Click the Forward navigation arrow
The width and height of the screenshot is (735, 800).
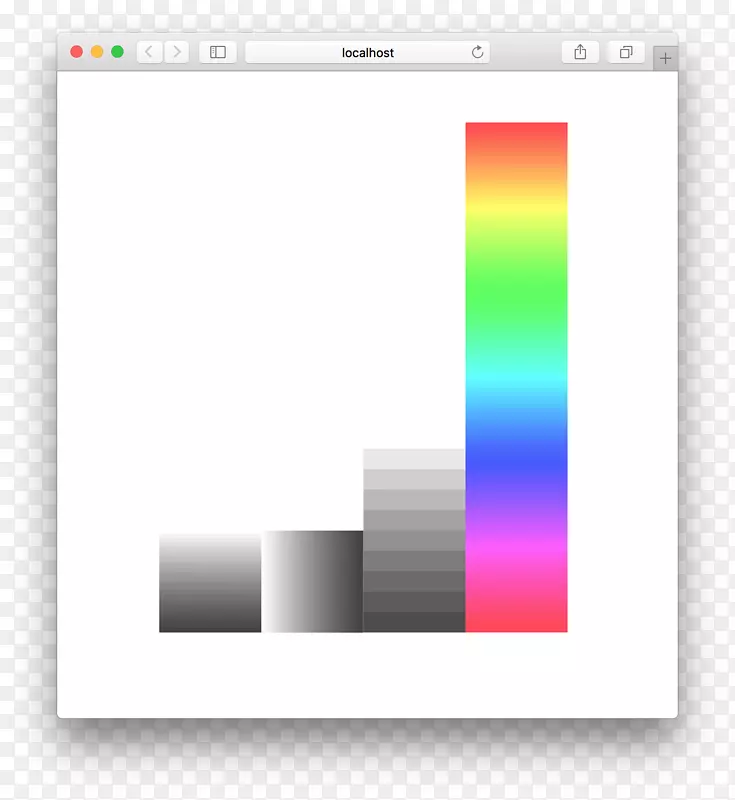(177, 52)
